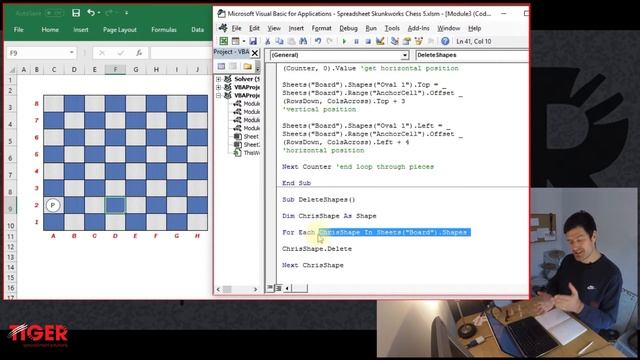Open the Window menu
Image resolution: width=640 pixels, height=360 pixels.
coord(449,28)
